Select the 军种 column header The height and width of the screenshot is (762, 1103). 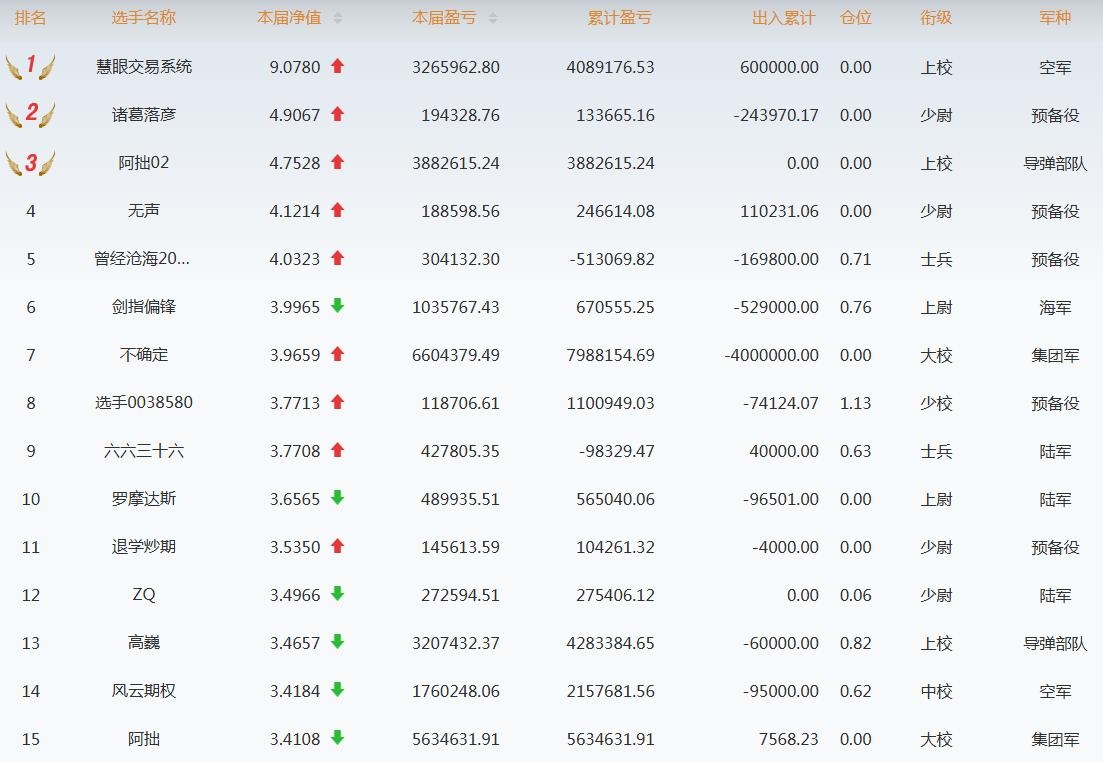1054,18
